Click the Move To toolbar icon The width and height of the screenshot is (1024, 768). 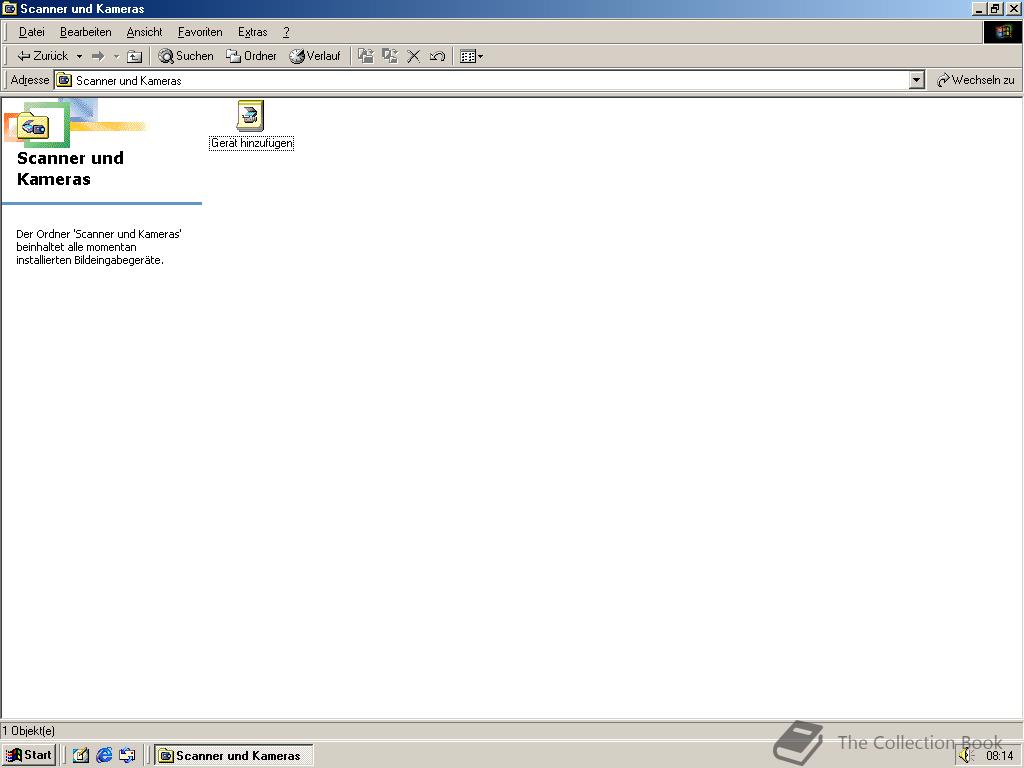click(366, 56)
